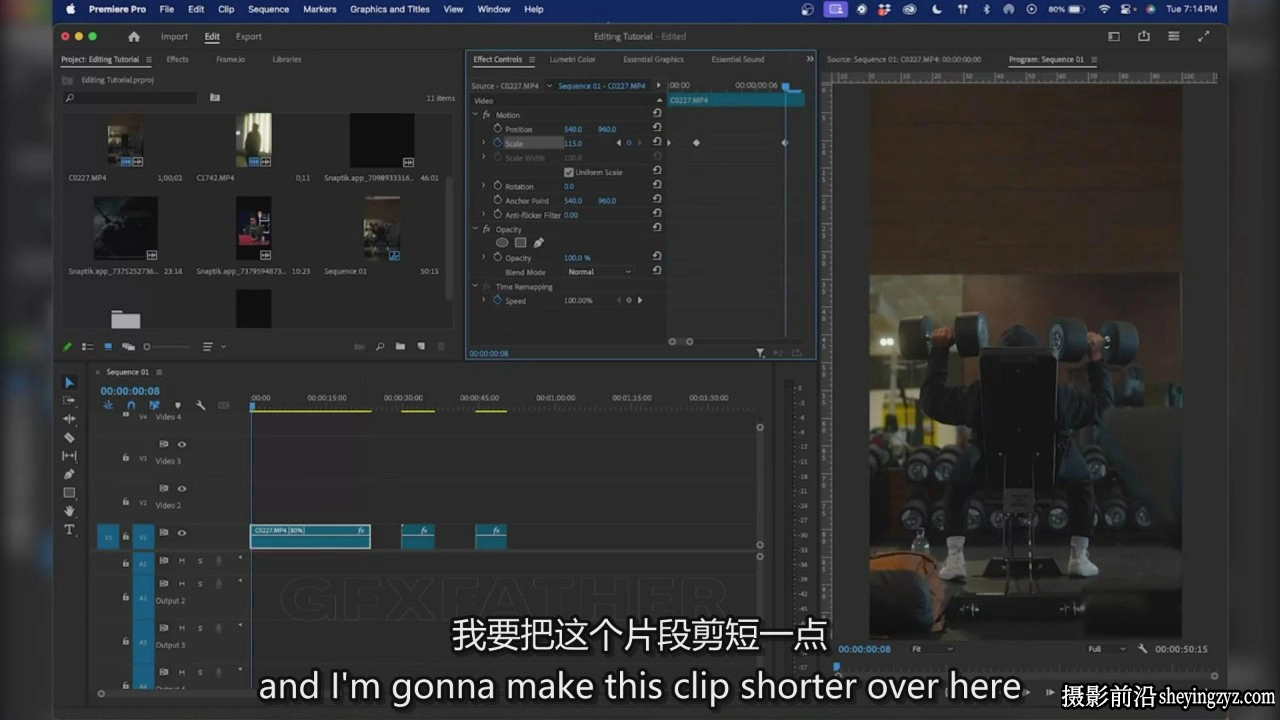Image resolution: width=1280 pixels, height=720 pixels.
Task: Click the New Item icon in Project panel
Action: pos(420,347)
